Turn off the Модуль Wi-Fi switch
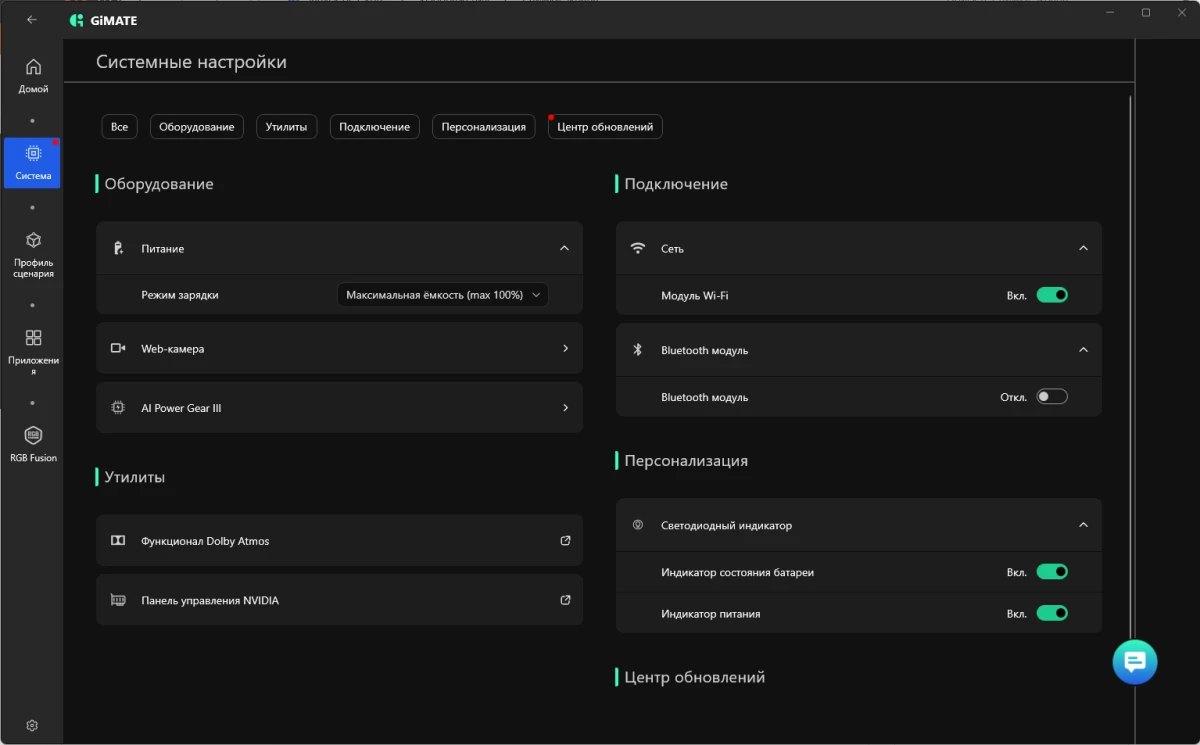The width and height of the screenshot is (1200, 745). click(x=1052, y=295)
